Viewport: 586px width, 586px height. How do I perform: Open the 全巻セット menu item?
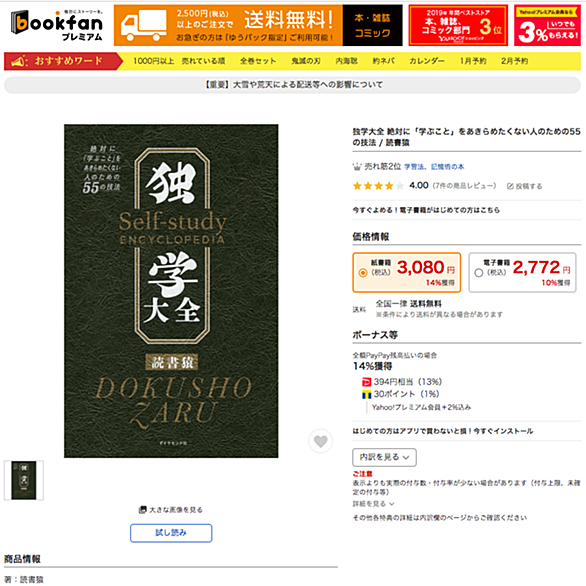(258, 61)
